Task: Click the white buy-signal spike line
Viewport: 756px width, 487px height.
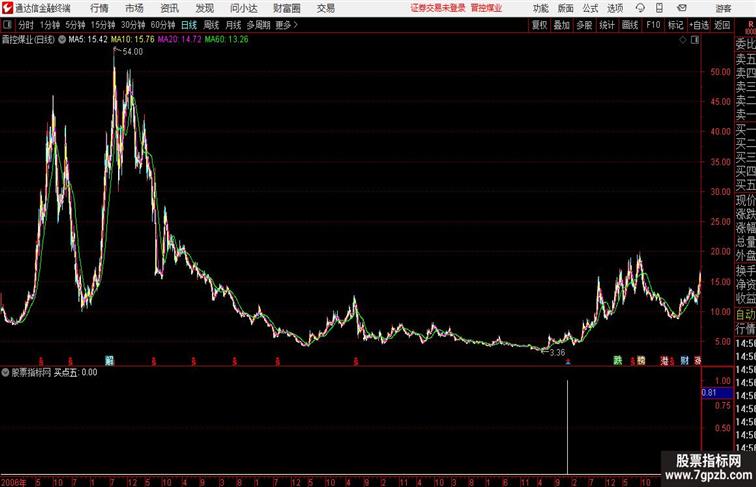Action: point(567,427)
